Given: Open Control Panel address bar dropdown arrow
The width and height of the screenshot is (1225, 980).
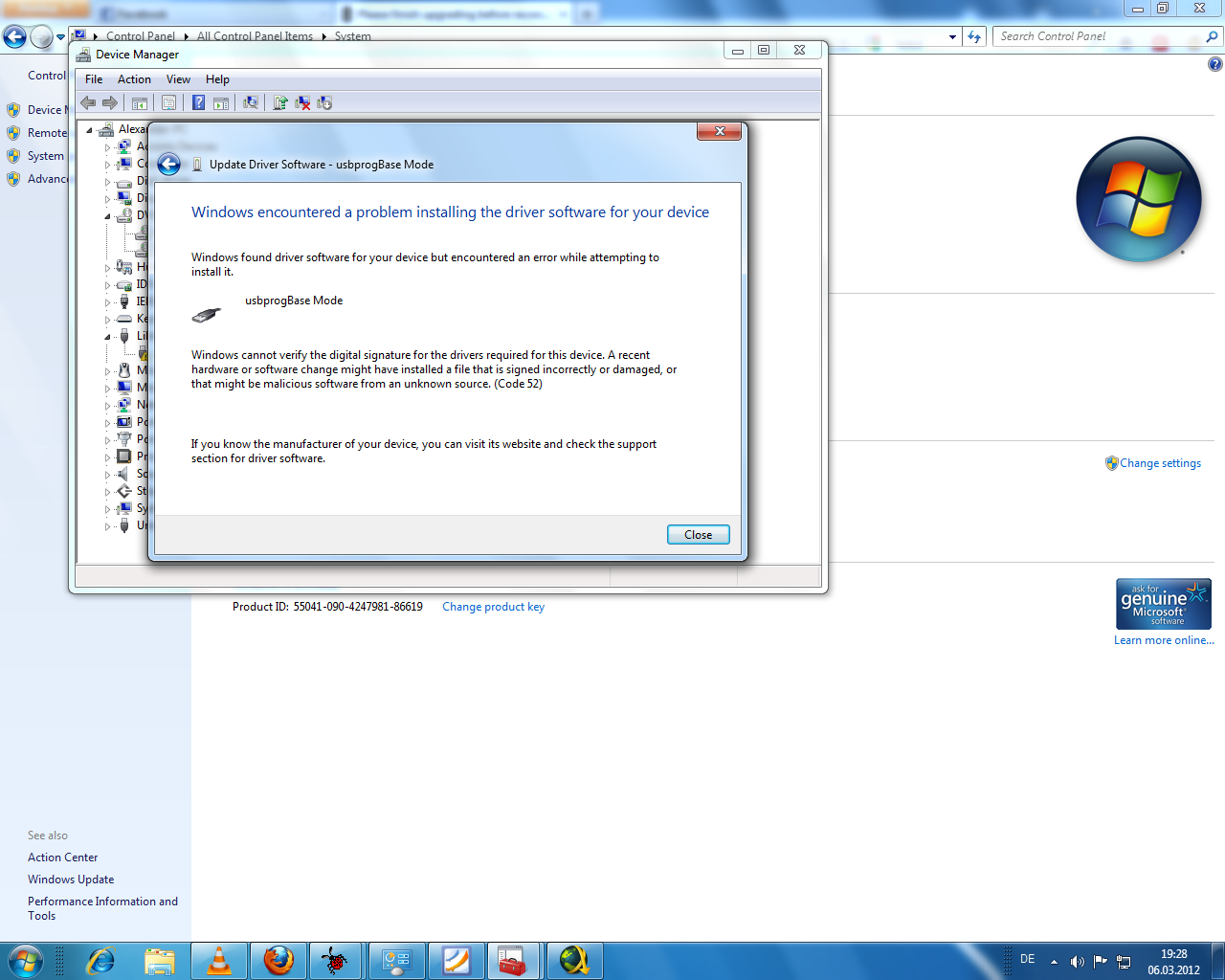Looking at the screenshot, I should [x=952, y=36].
